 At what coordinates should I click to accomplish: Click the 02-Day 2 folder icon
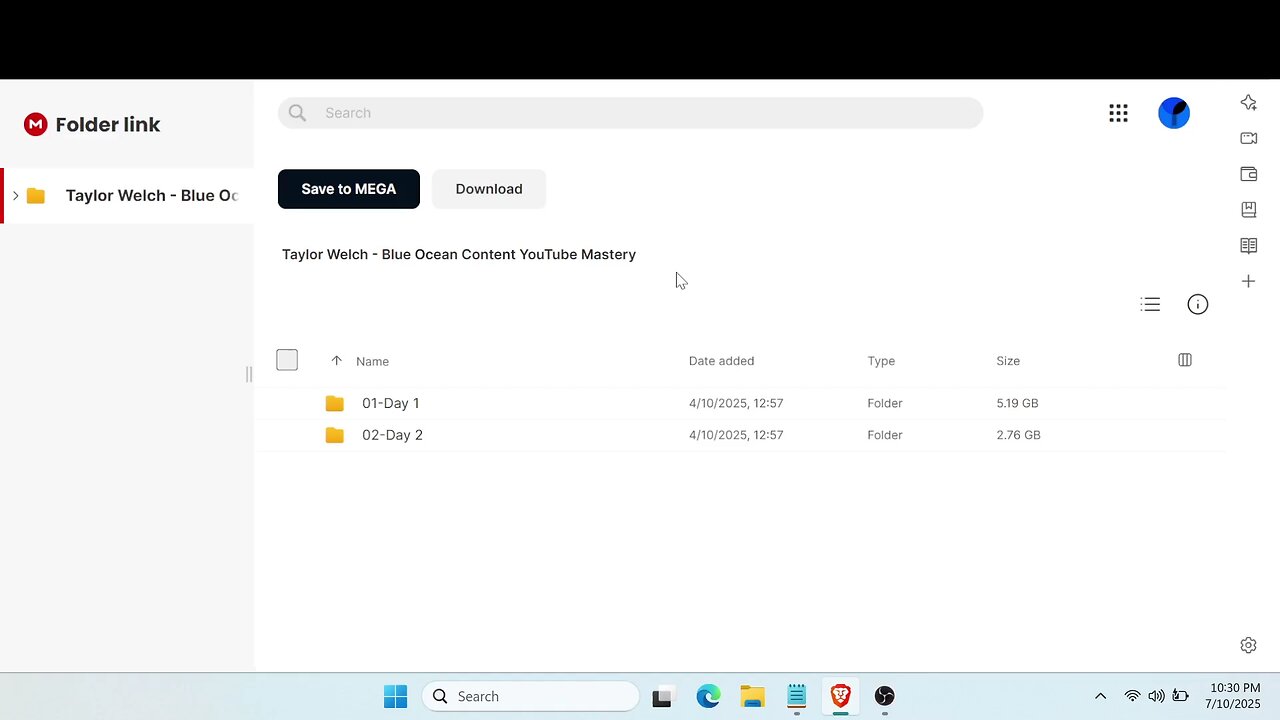(334, 435)
